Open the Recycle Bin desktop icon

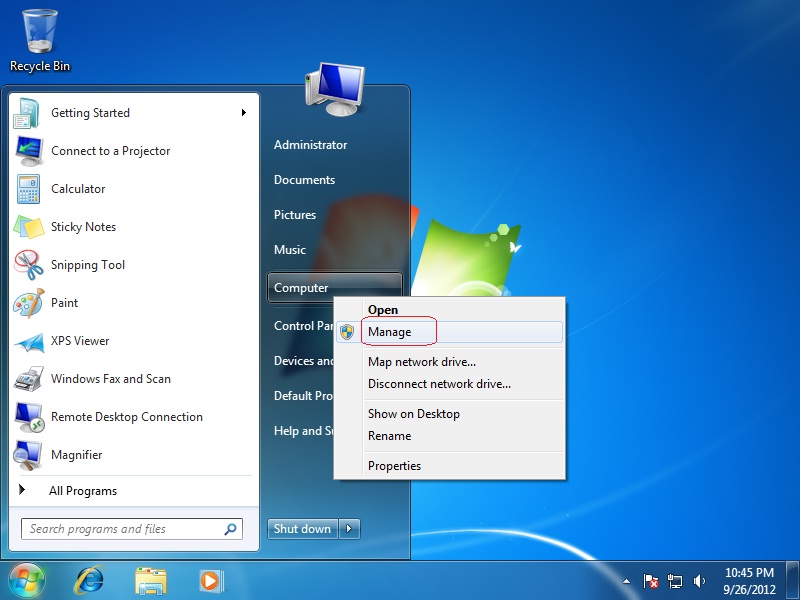point(40,40)
